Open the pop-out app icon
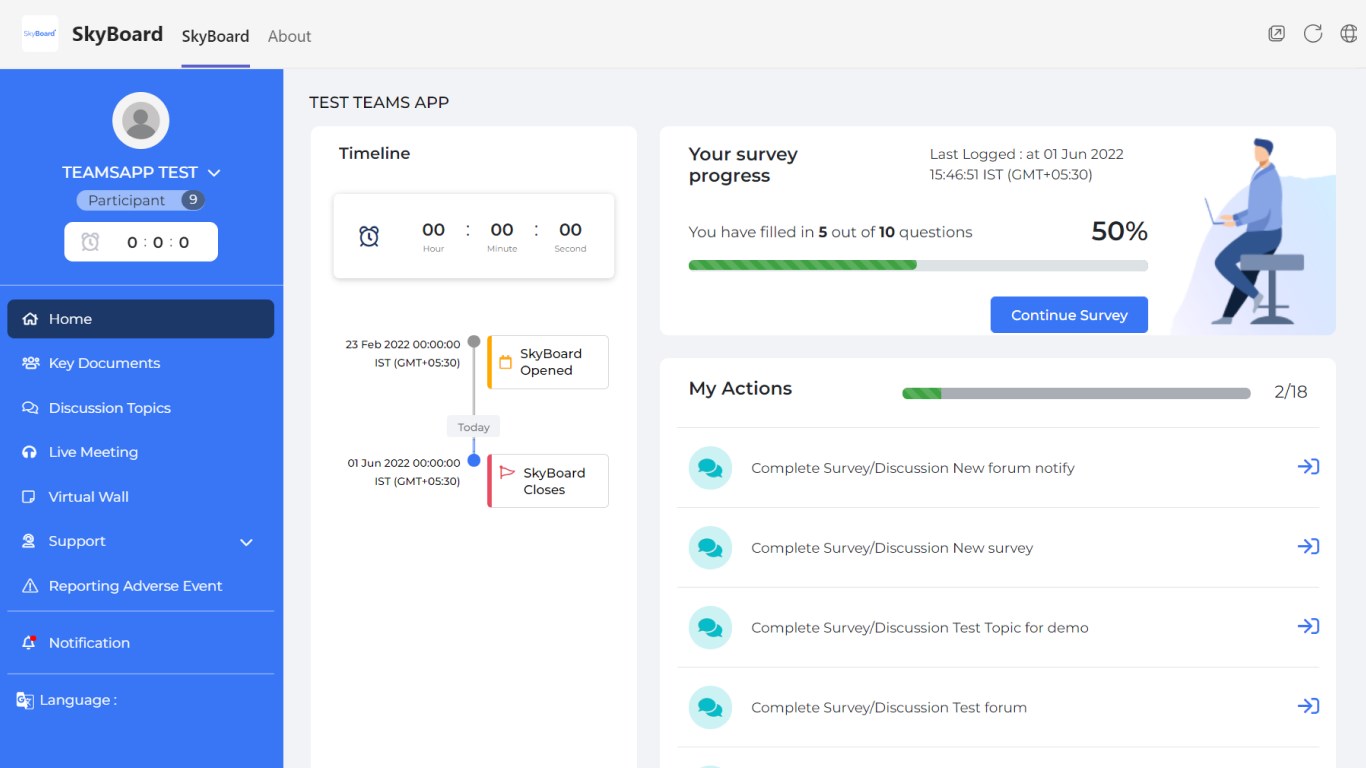1366x768 pixels. click(1276, 34)
